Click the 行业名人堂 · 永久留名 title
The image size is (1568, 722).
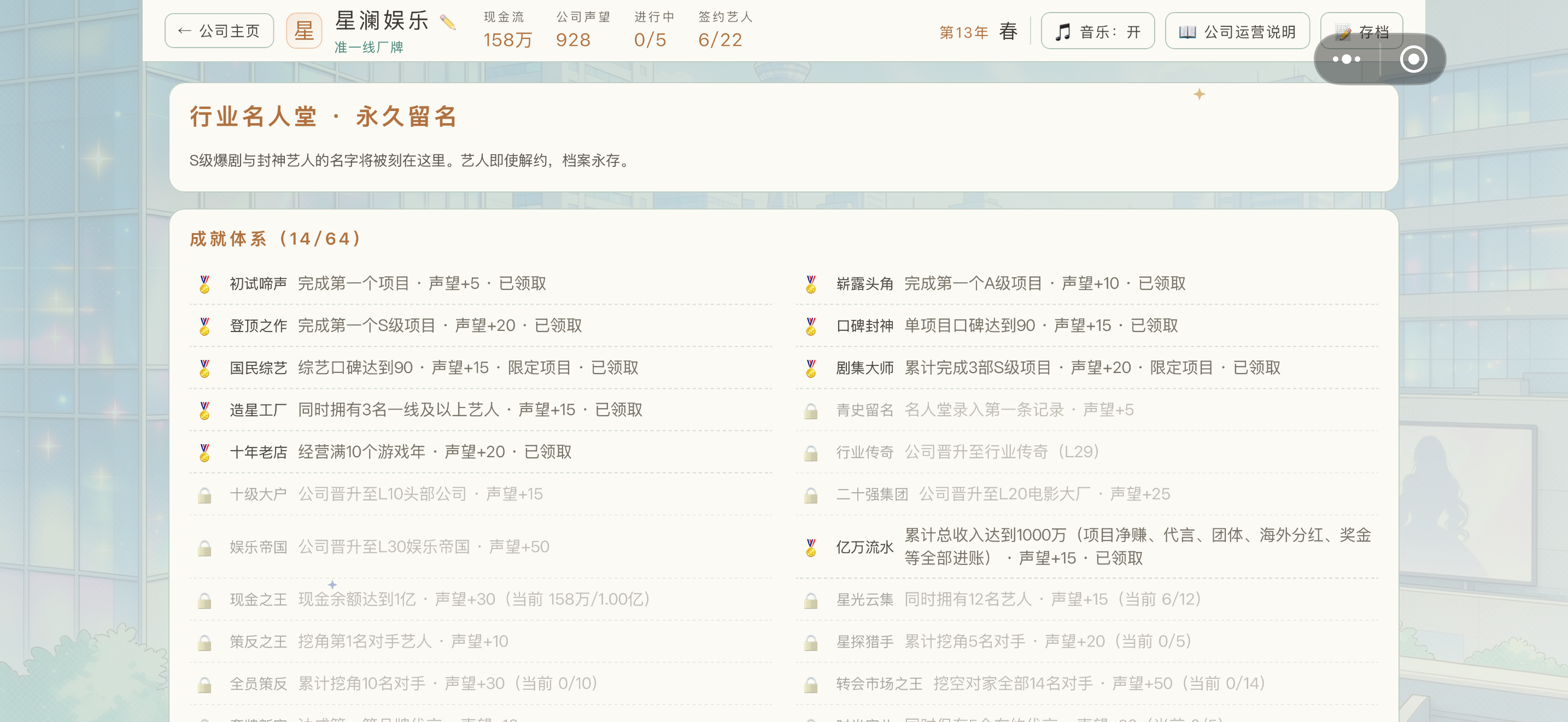click(x=324, y=117)
